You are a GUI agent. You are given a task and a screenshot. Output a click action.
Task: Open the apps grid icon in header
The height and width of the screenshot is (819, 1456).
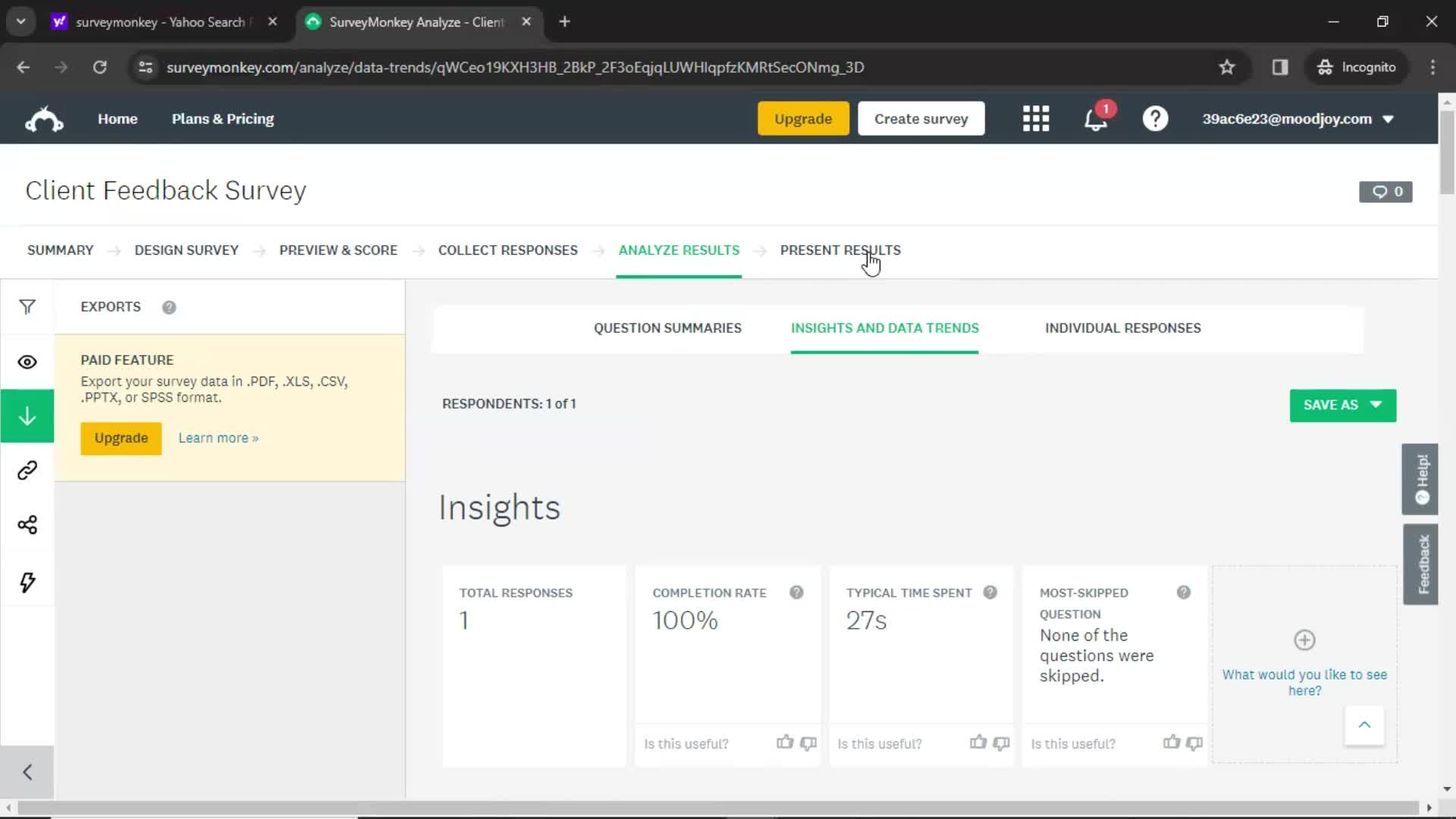click(x=1036, y=118)
